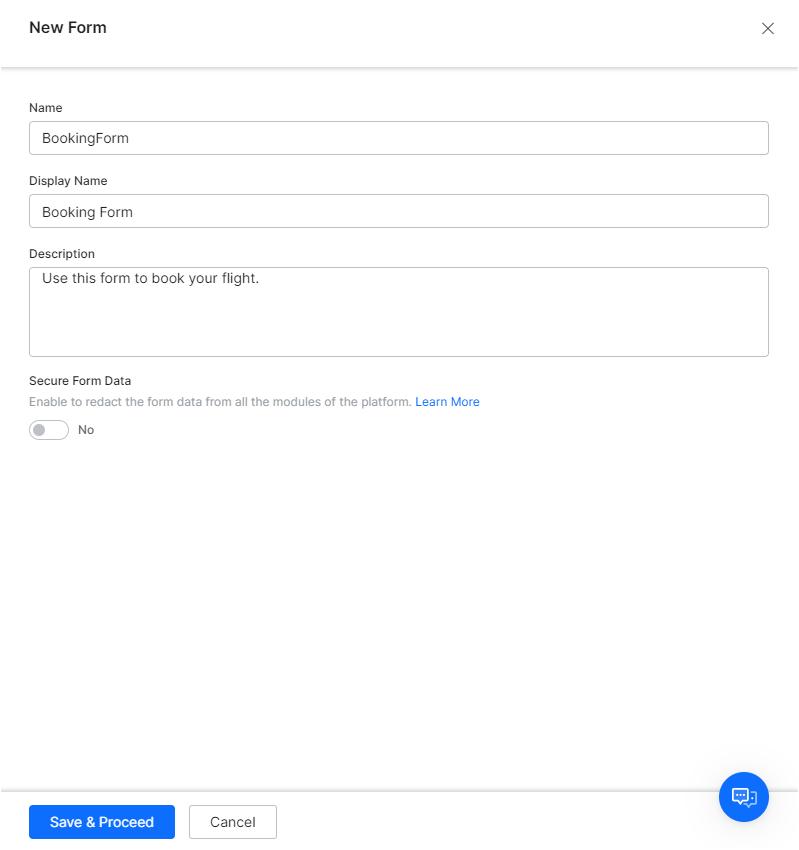Open the Learn More page about redaction

click(447, 401)
